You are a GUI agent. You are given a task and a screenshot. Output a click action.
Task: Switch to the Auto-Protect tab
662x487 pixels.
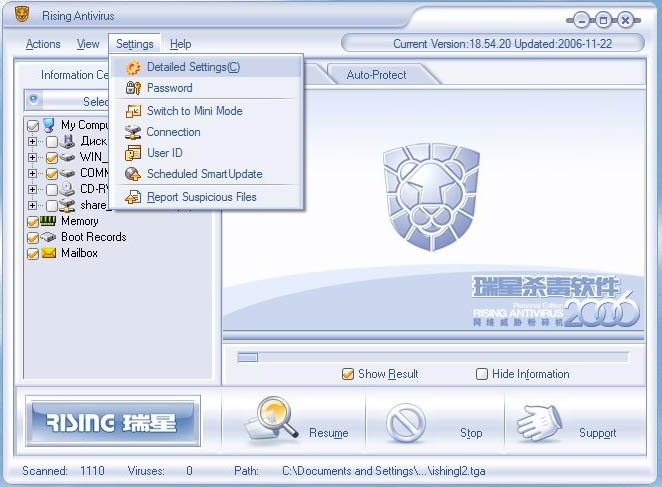coord(377,75)
